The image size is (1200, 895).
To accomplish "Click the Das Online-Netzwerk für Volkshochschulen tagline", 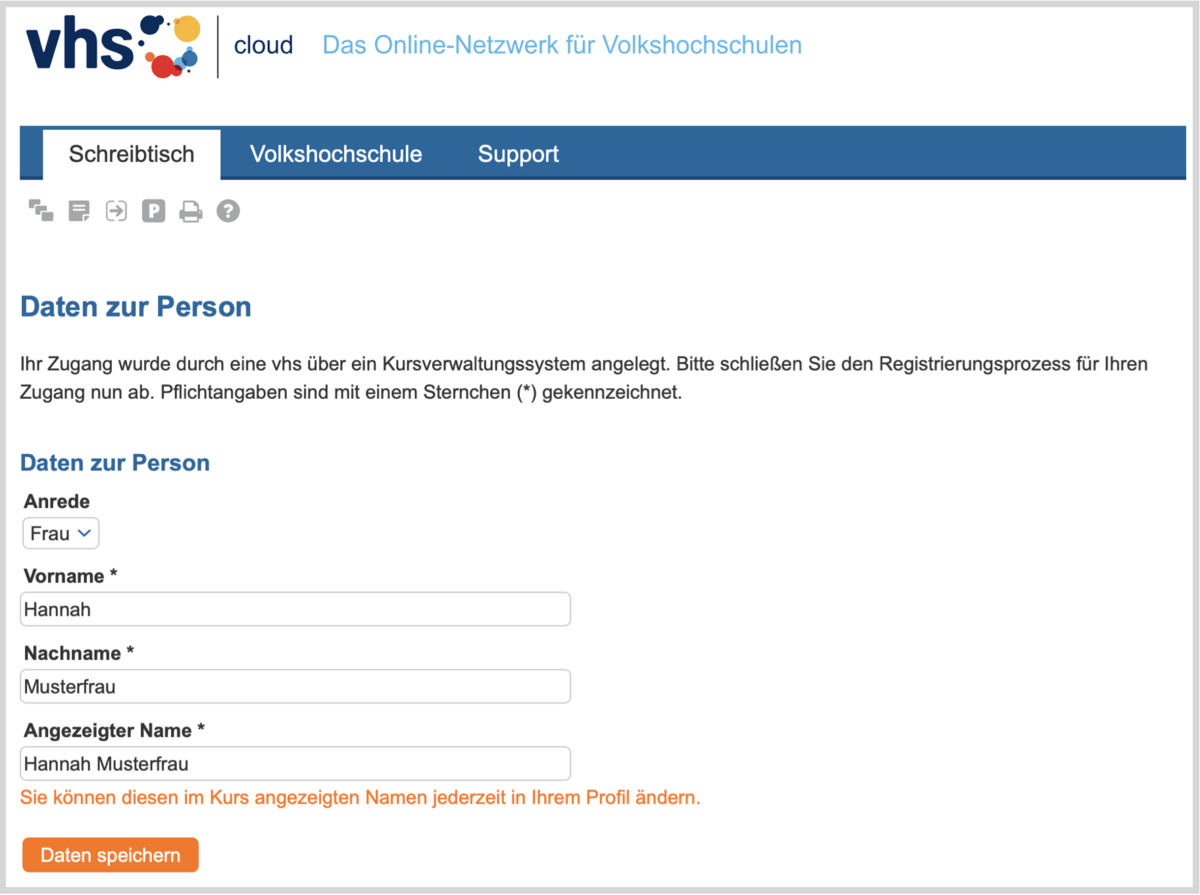I will point(561,46).
